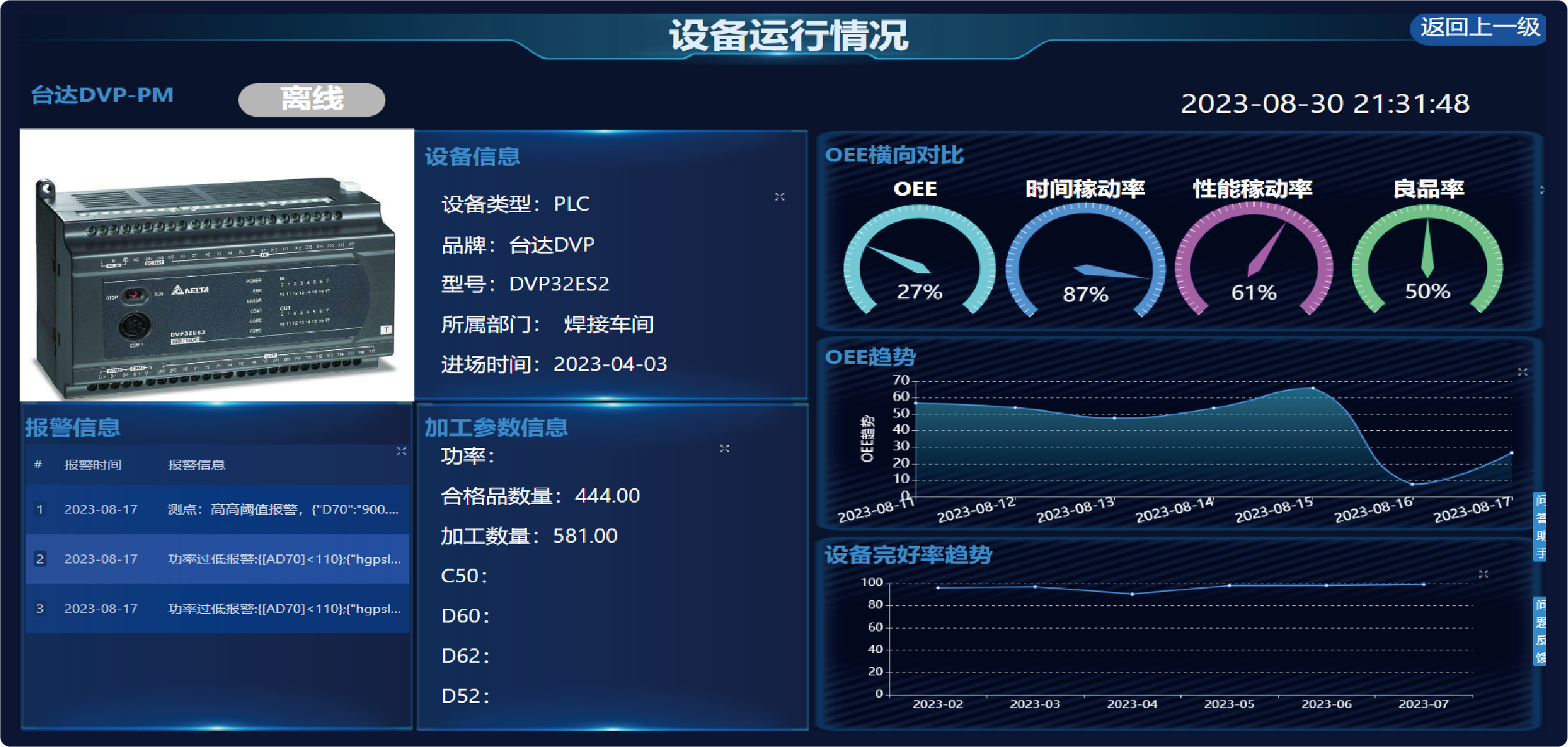Click the C50 parameter label
This screenshot has height=747, width=1568.
[x=464, y=576]
